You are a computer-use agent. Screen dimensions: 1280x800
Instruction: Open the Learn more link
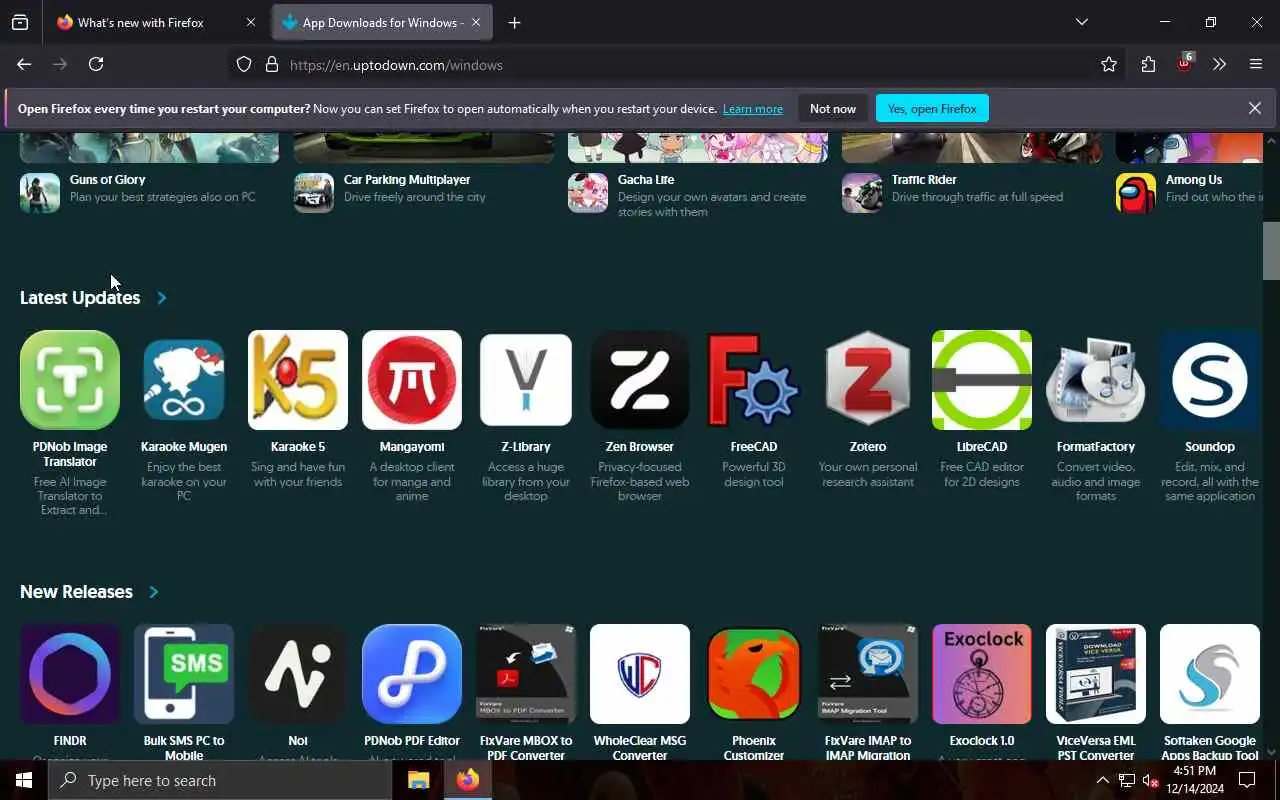coord(753,109)
